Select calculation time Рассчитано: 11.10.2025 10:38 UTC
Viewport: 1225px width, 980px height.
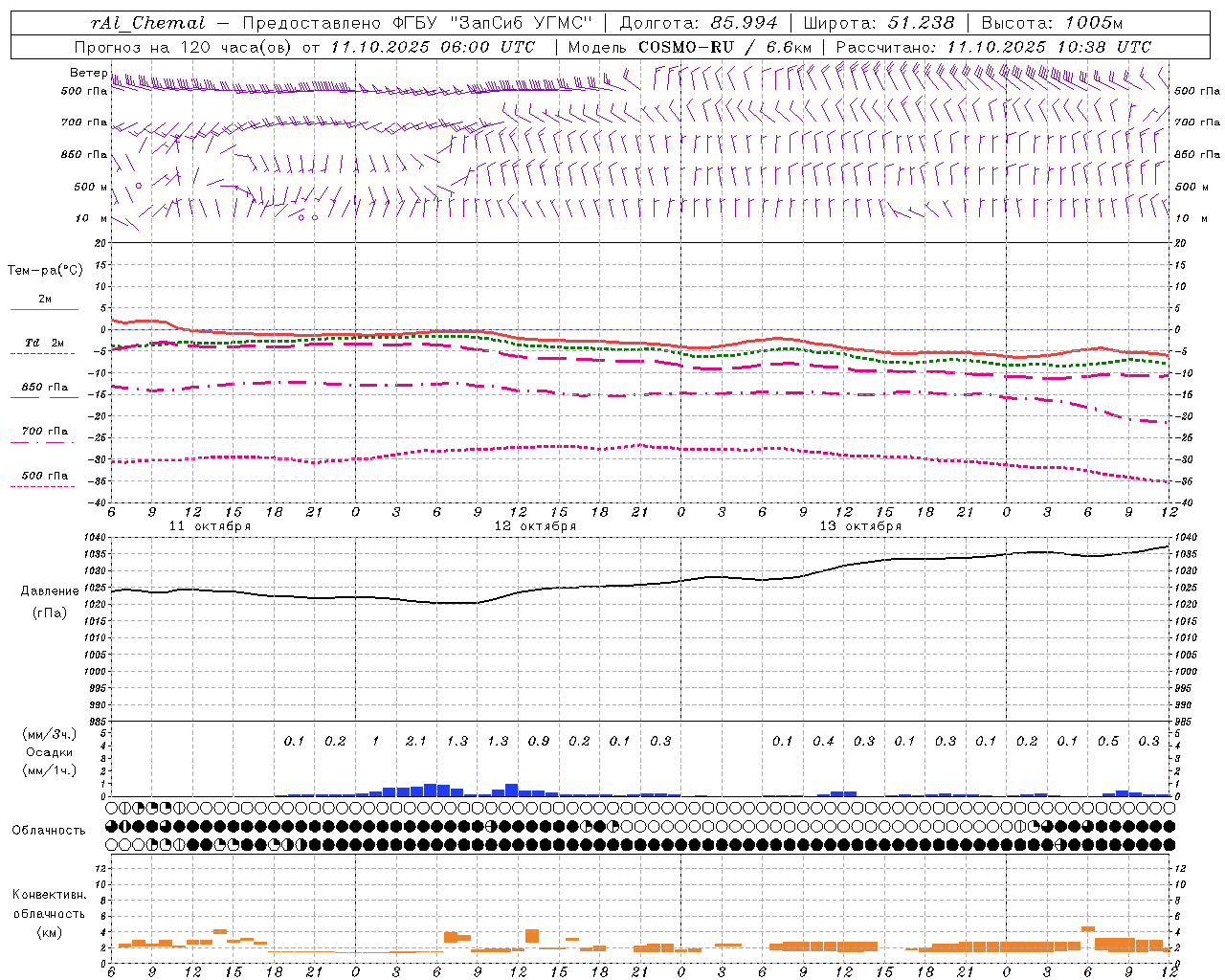pos(992,47)
